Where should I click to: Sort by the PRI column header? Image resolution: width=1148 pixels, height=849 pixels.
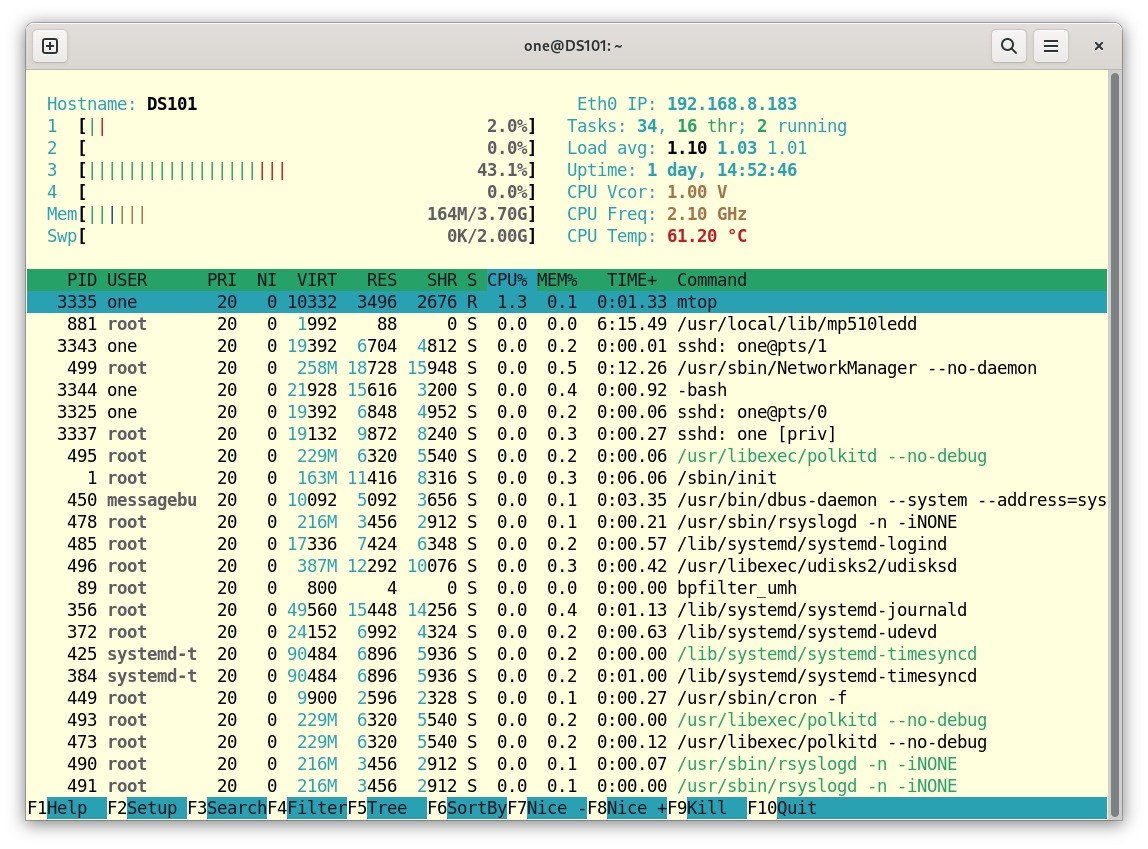[x=222, y=280]
